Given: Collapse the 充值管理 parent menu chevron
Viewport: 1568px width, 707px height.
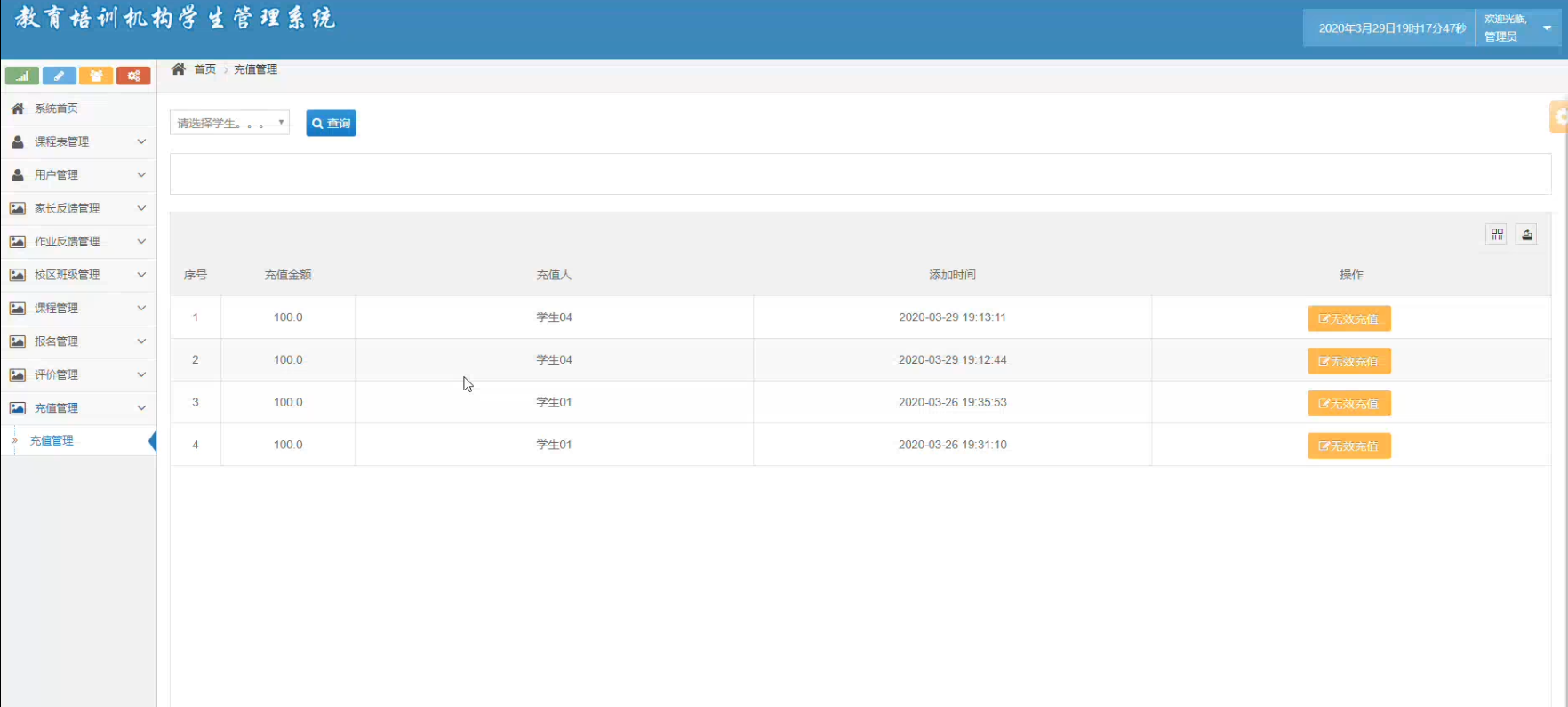Looking at the screenshot, I should click(141, 408).
